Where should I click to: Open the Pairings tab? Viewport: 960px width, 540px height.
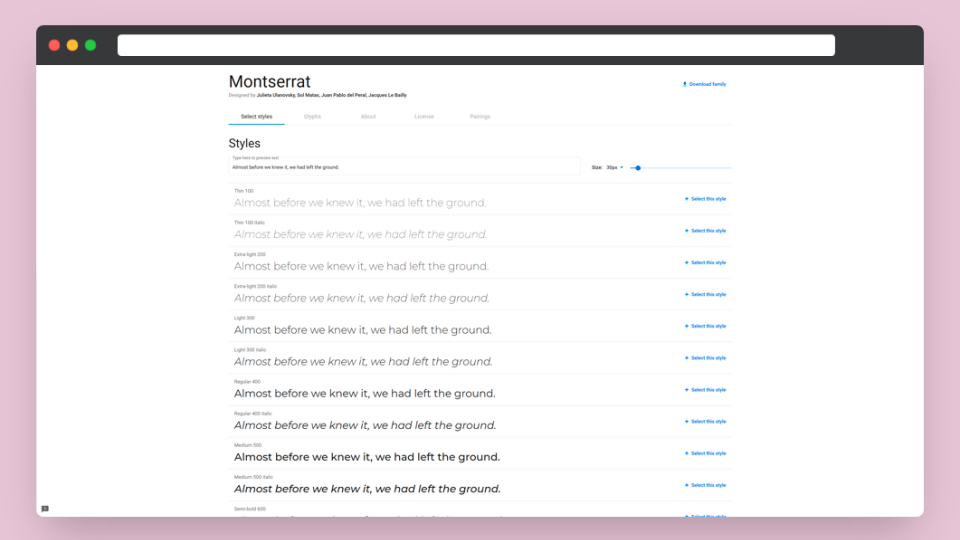[x=479, y=116]
